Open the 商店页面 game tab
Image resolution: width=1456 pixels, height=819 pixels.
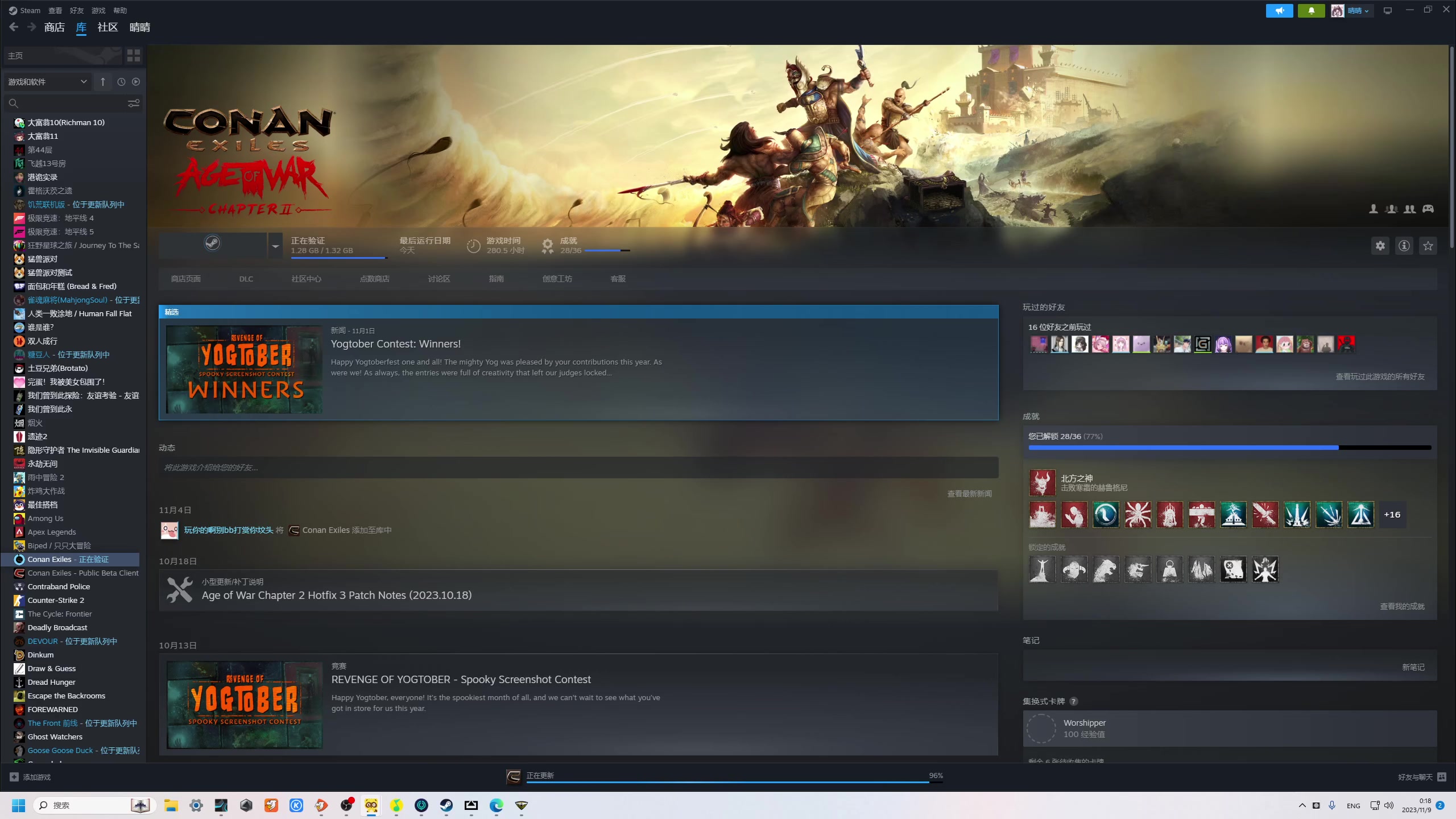pyautogui.click(x=186, y=279)
